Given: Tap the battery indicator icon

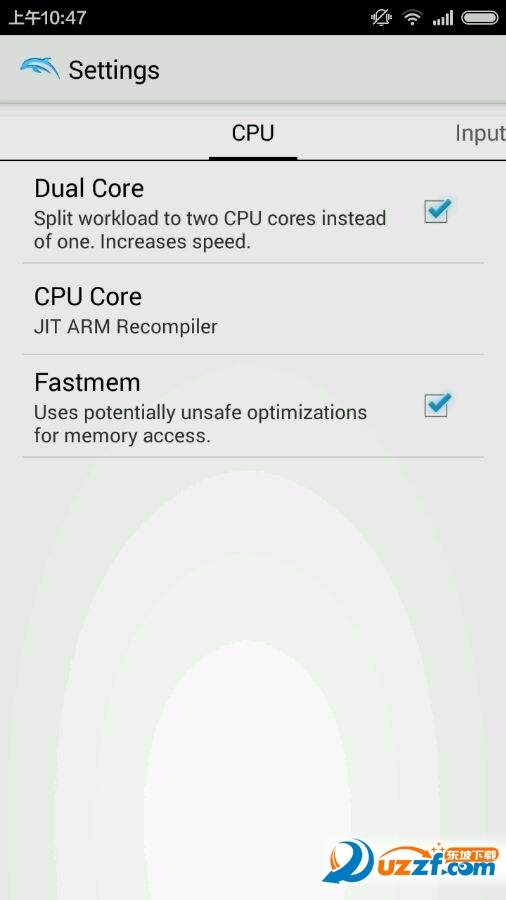Looking at the screenshot, I should click(x=480, y=18).
